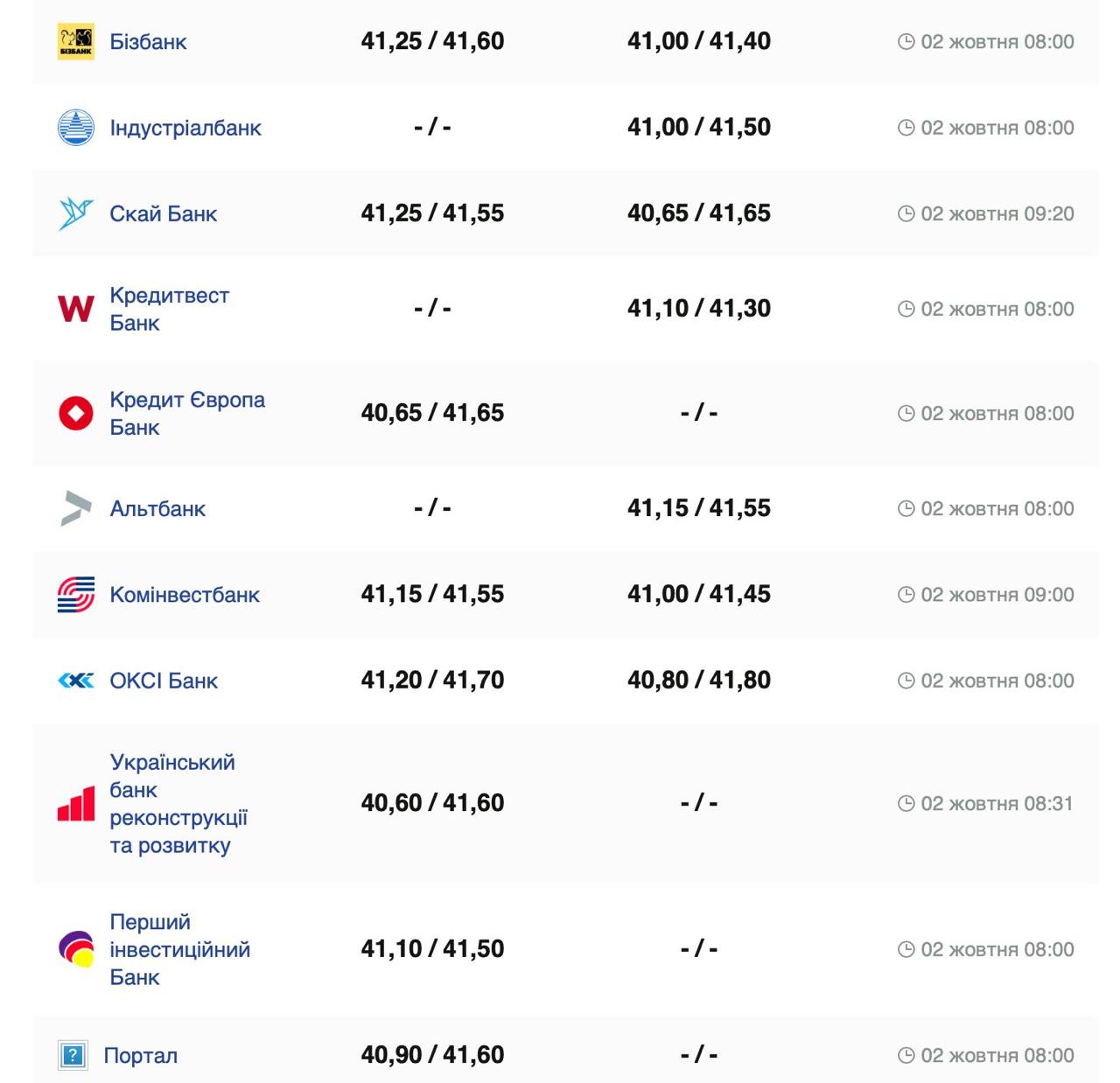Open the Скай Банк link
1120x1083 pixels.
tap(163, 213)
